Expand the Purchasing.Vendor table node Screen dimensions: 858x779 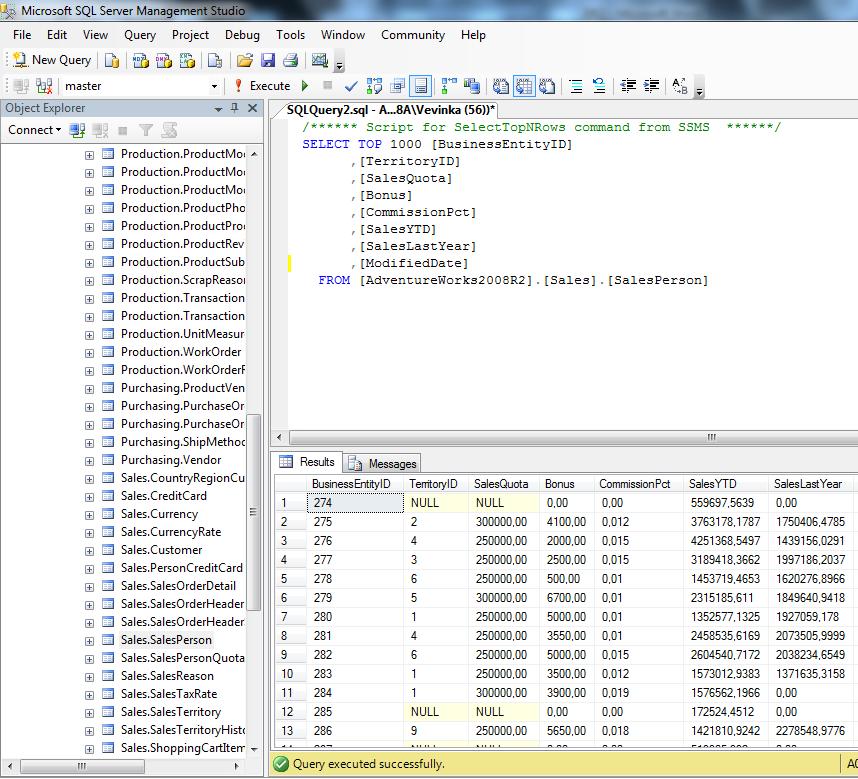tap(89, 461)
